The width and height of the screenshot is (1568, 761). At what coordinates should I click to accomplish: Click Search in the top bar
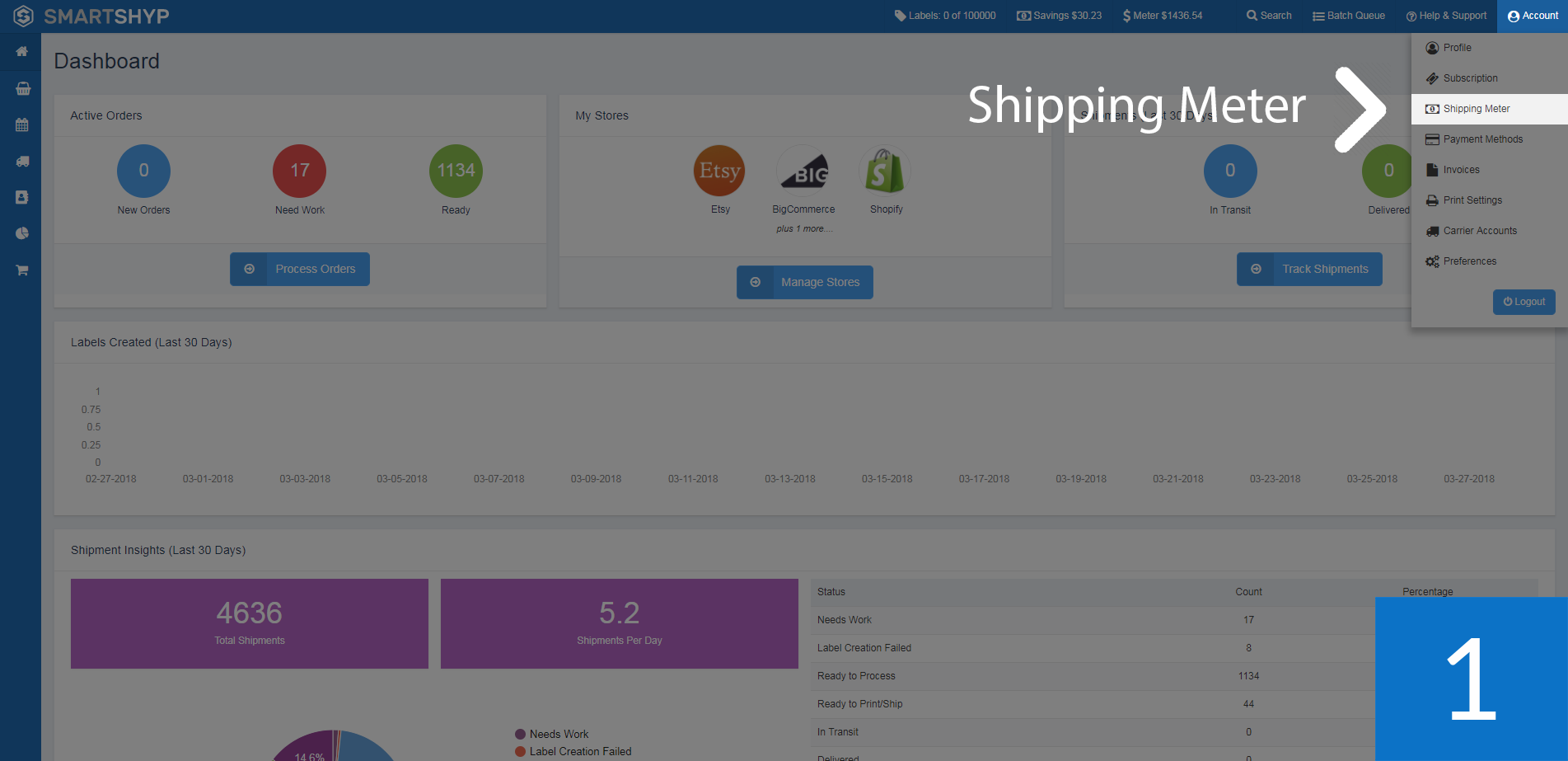click(x=1269, y=16)
